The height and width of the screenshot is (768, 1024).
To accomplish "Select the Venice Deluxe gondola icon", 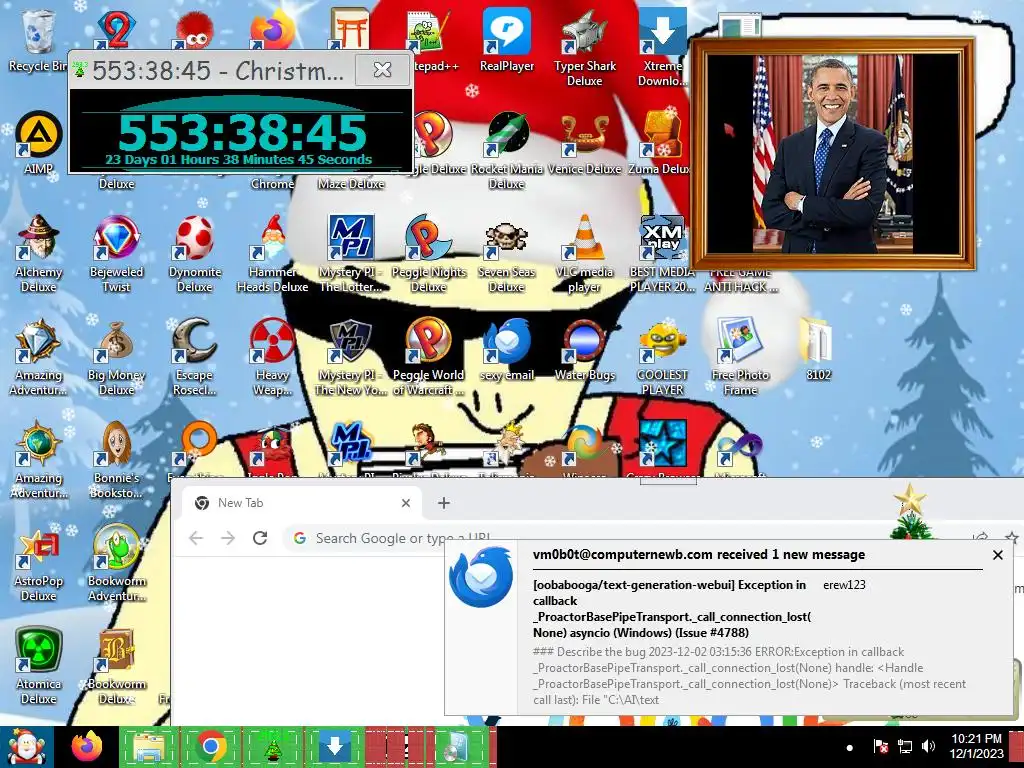I will pos(584,144).
